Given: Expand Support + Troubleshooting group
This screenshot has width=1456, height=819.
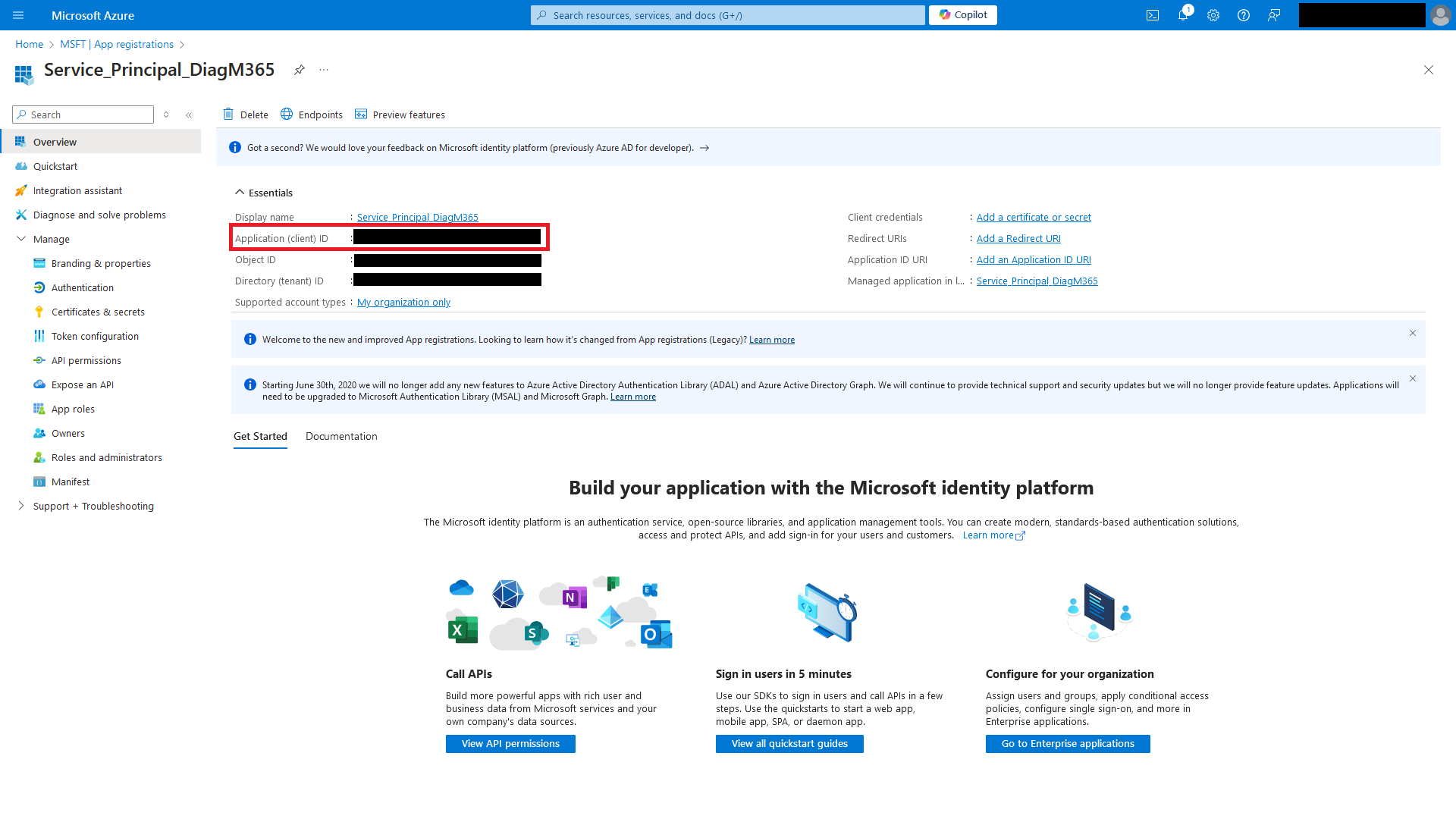Looking at the screenshot, I should point(21,506).
